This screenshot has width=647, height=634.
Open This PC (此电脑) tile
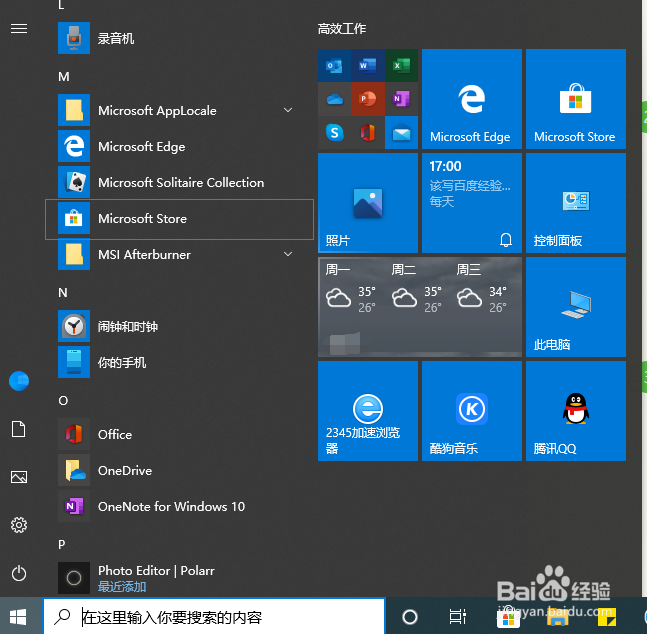click(576, 307)
